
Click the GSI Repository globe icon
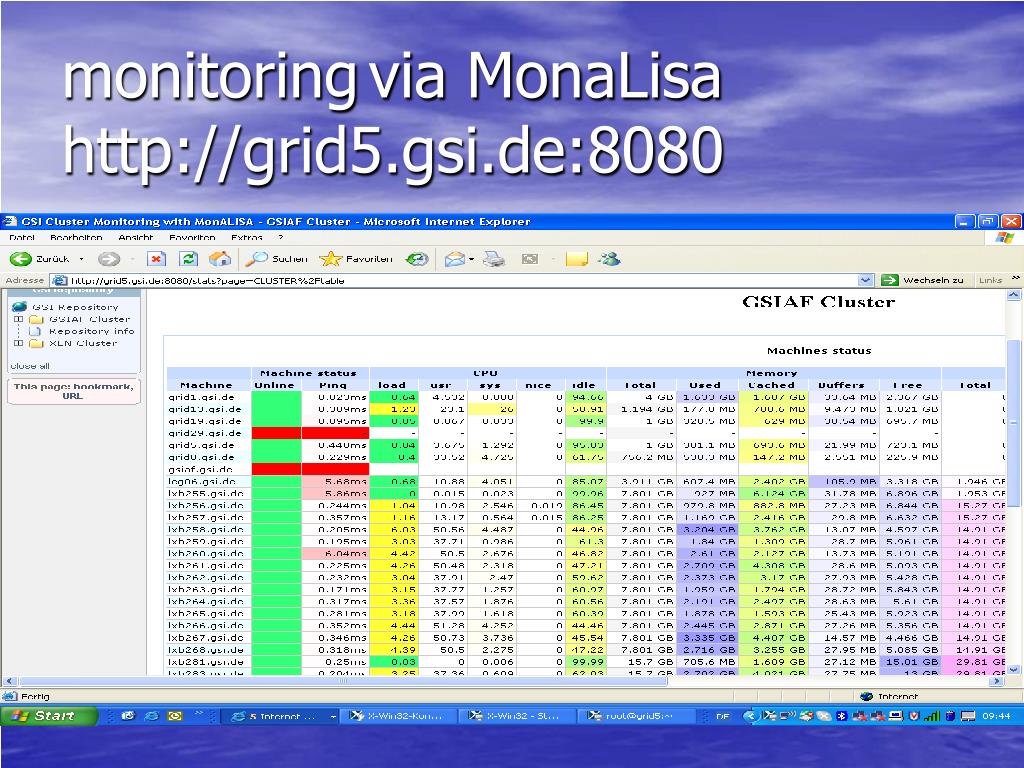pyautogui.click(x=20, y=307)
